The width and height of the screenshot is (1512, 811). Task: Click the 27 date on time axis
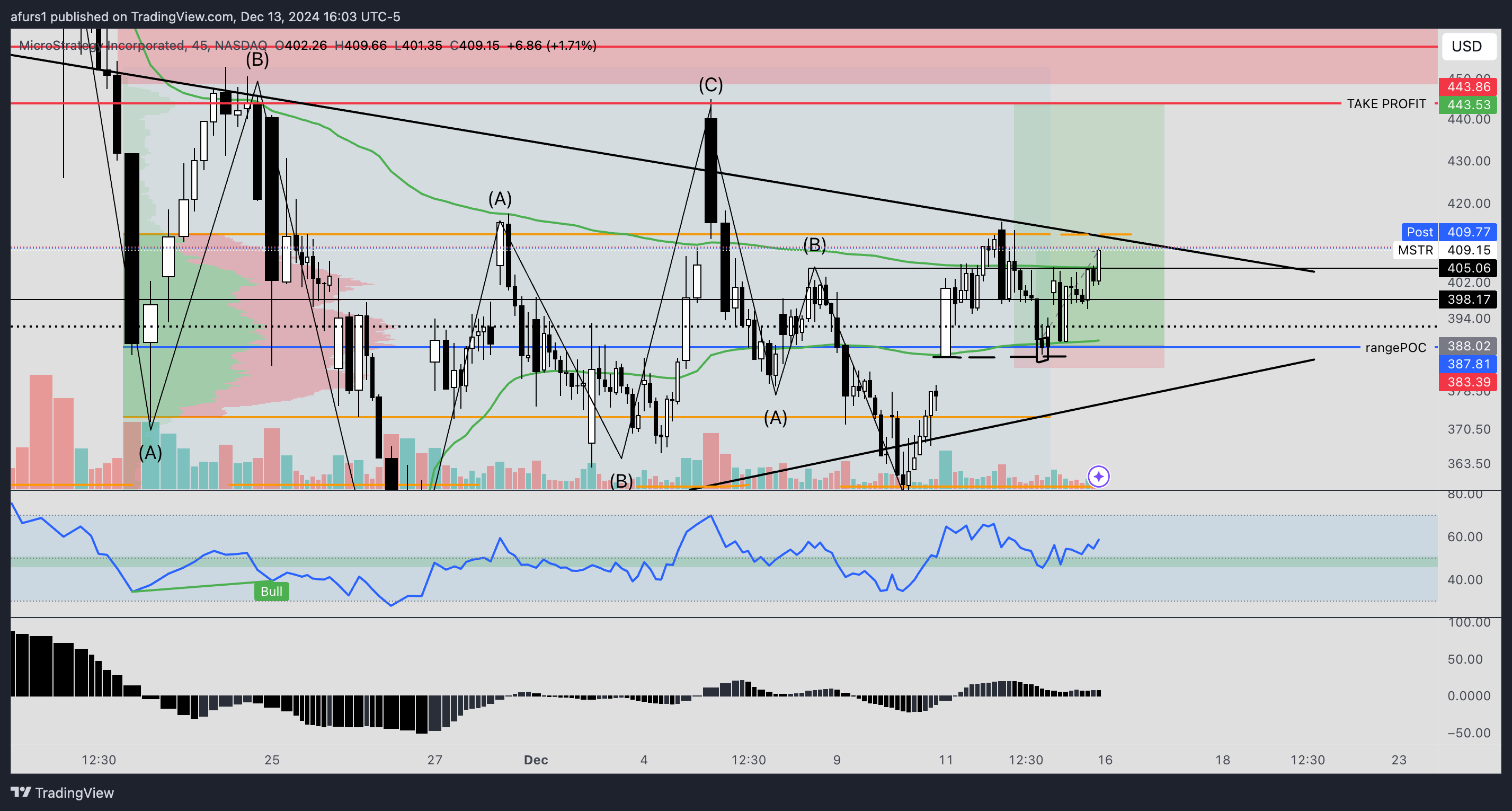tap(434, 760)
